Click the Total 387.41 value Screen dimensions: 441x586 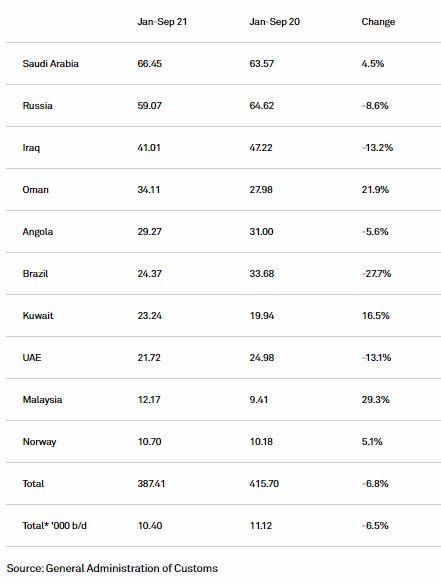coord(151,484)
